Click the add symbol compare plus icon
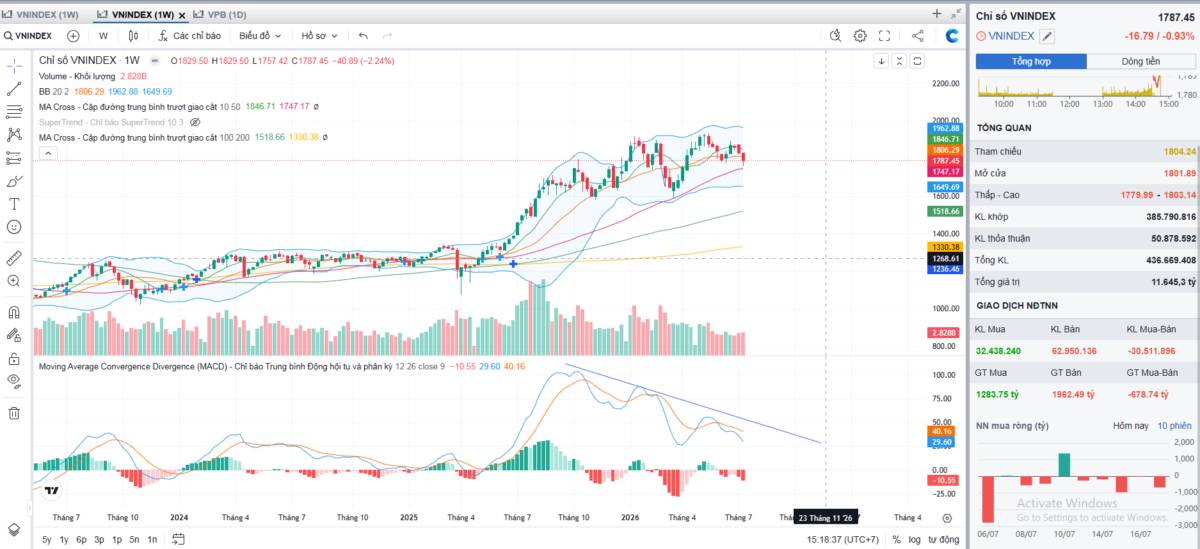The height and width of the screenshot is (549, 1200). click(x=73, y=35)
